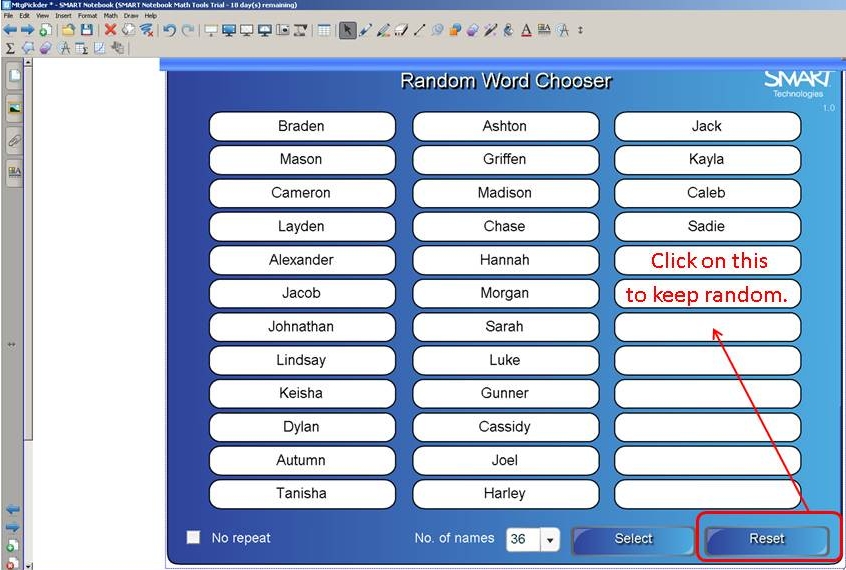The width and height of the screenshot is (846, 570).
Task: Enable the No repeat checkbox
Action: tap(193, 537)
